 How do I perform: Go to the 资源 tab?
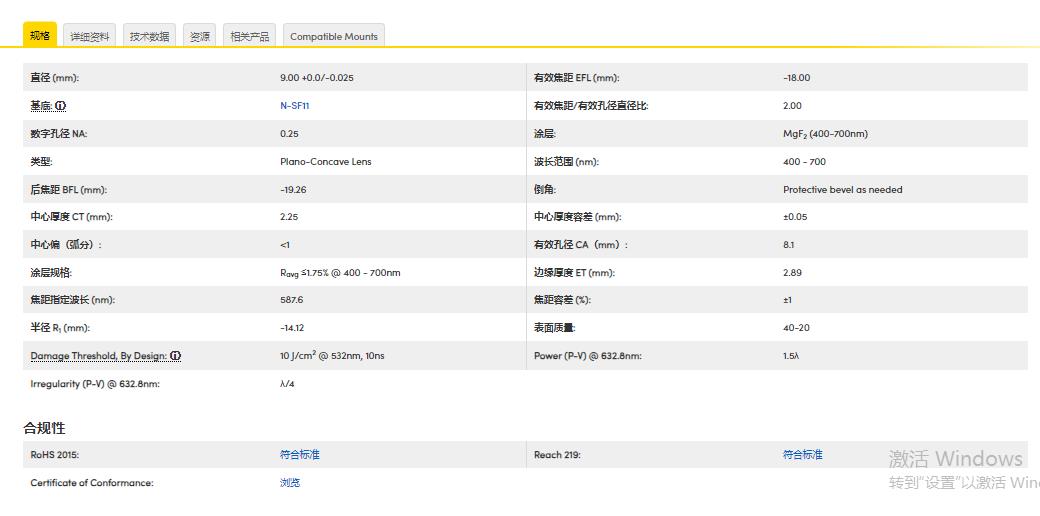coord(200,36)
